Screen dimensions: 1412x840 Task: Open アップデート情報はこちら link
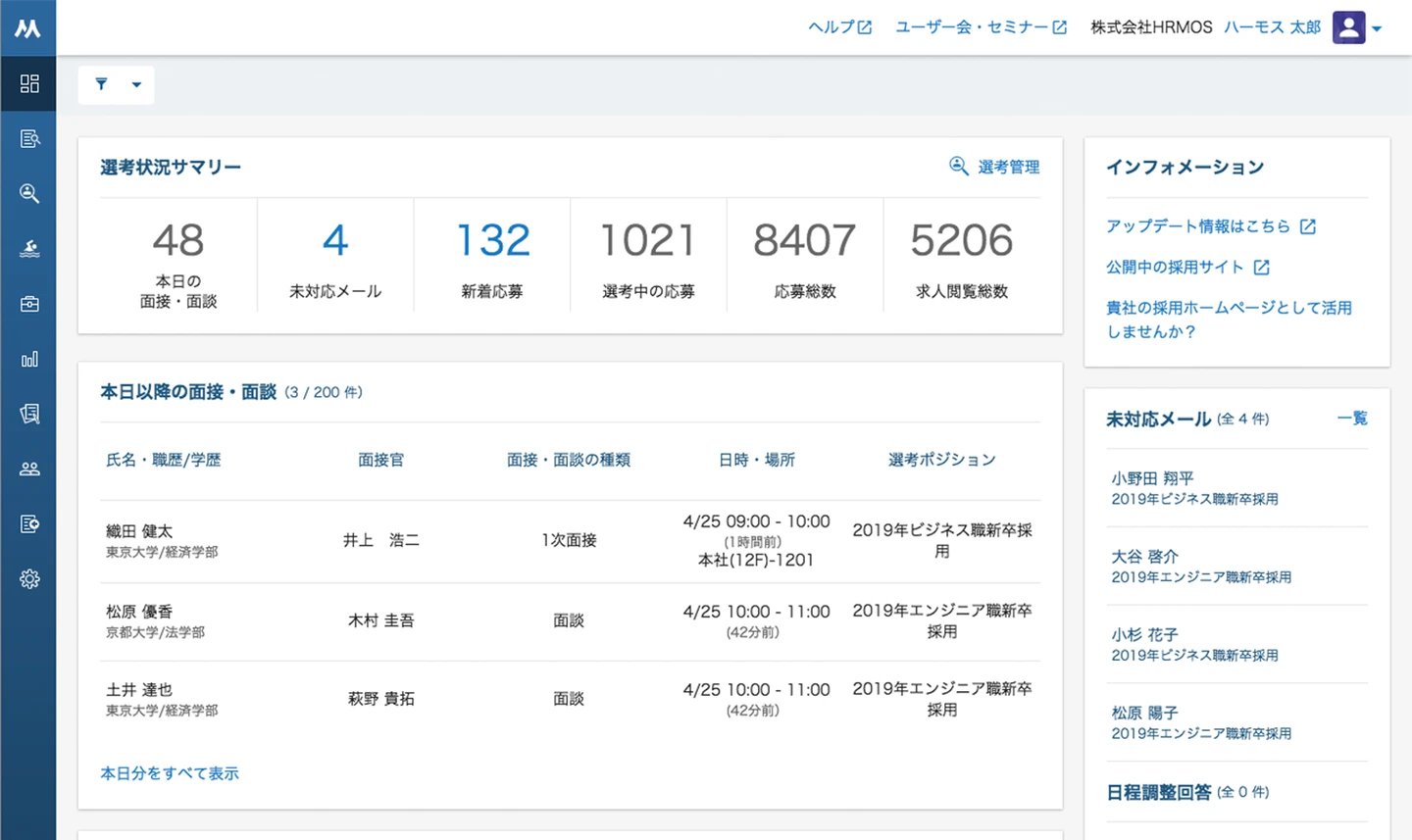tap(1198, 226)
